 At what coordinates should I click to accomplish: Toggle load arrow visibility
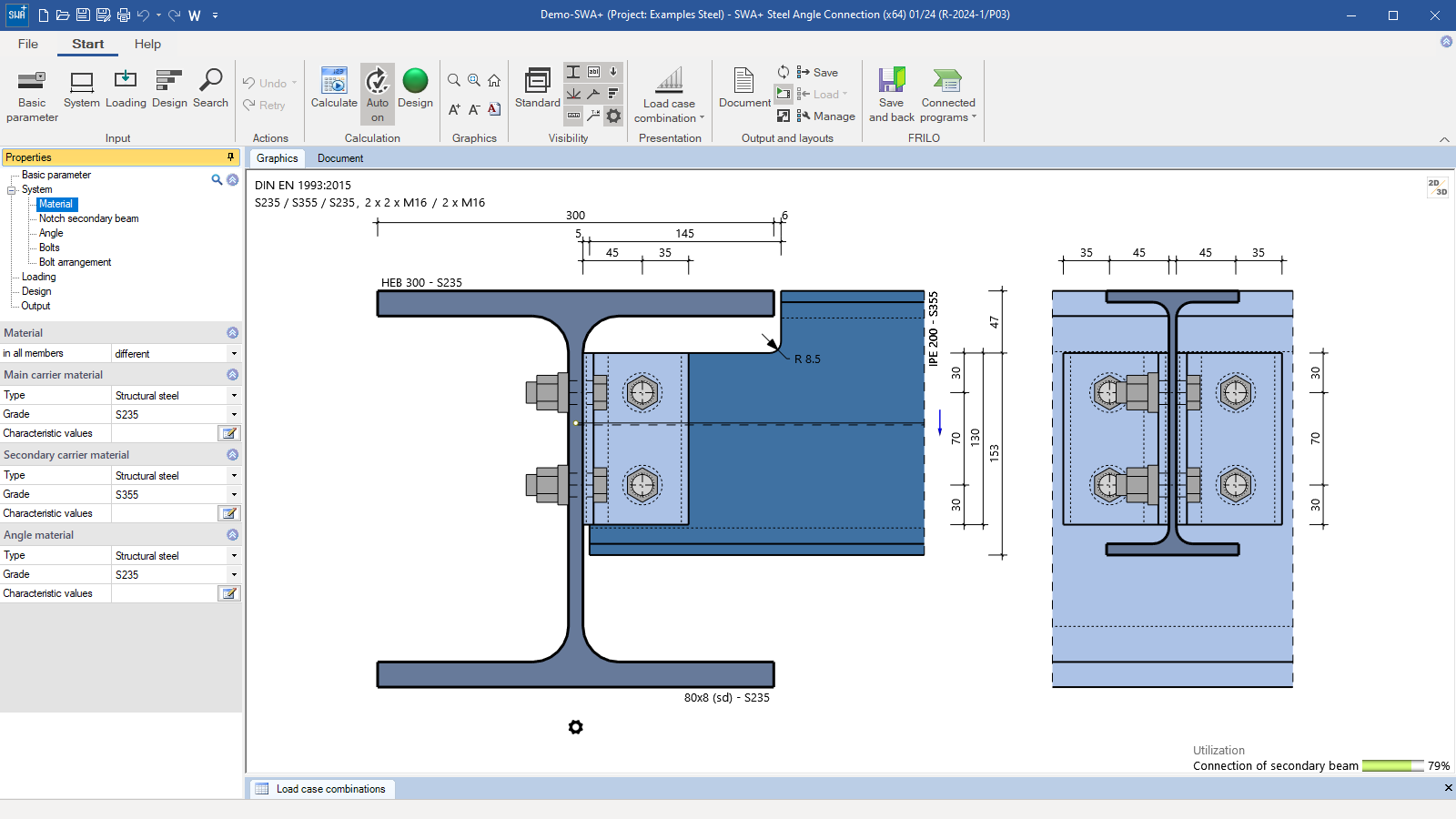(x=613, y=72)
